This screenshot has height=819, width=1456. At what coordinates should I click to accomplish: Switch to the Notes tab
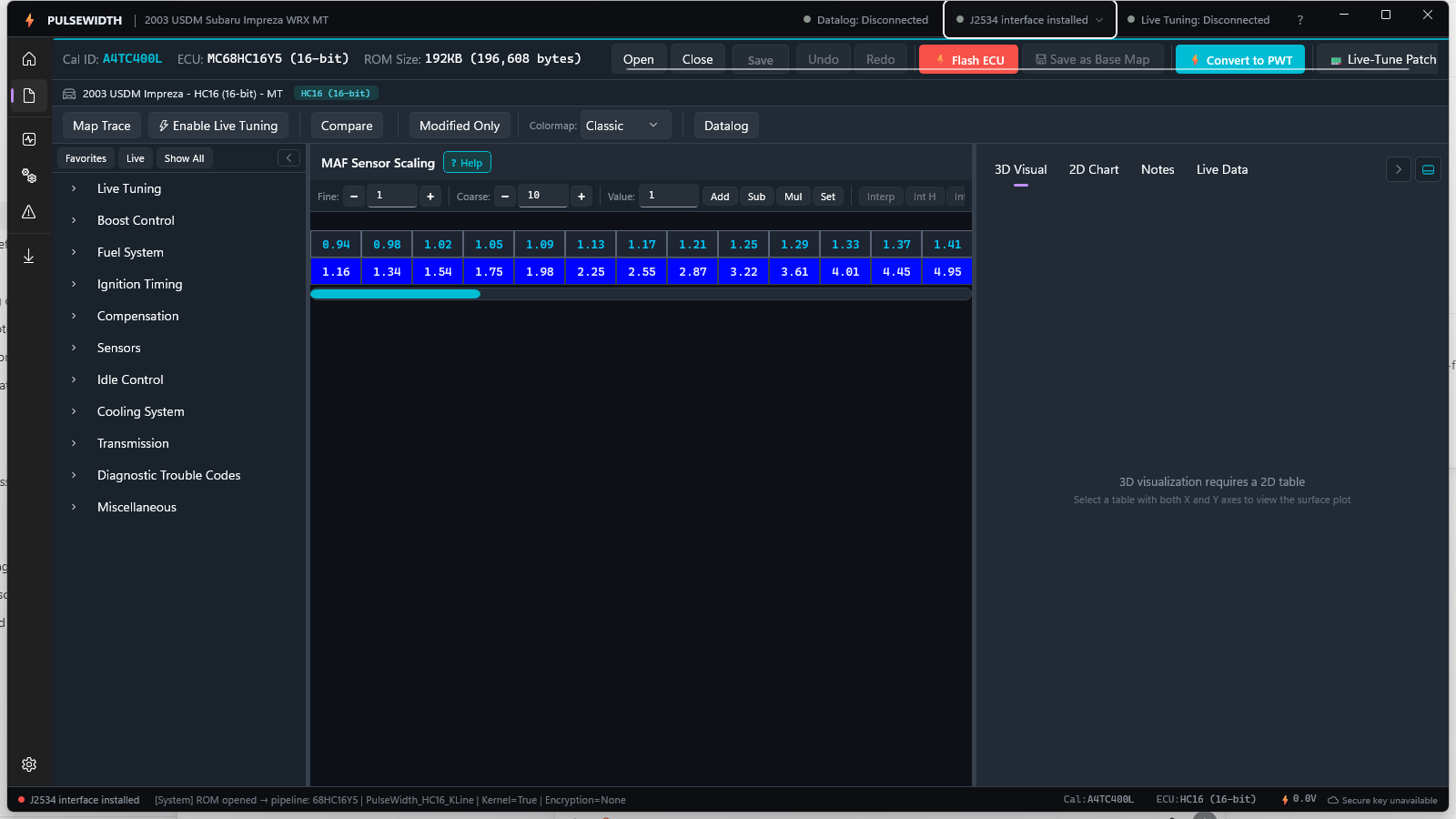coord(1158,169)
